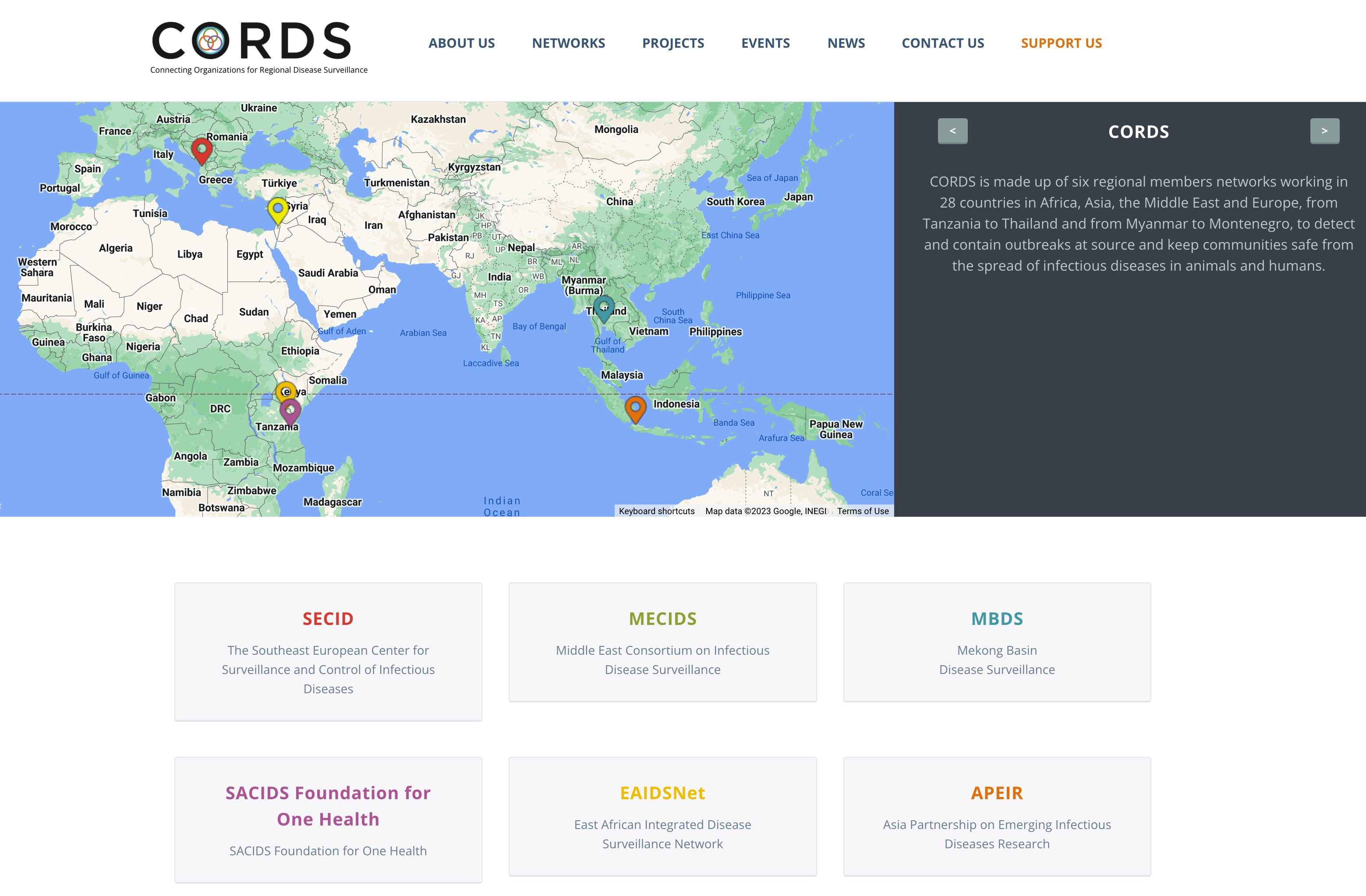Open the SECID network card
The width and height of the screenshot is (1366, 896).
(328, 652)
